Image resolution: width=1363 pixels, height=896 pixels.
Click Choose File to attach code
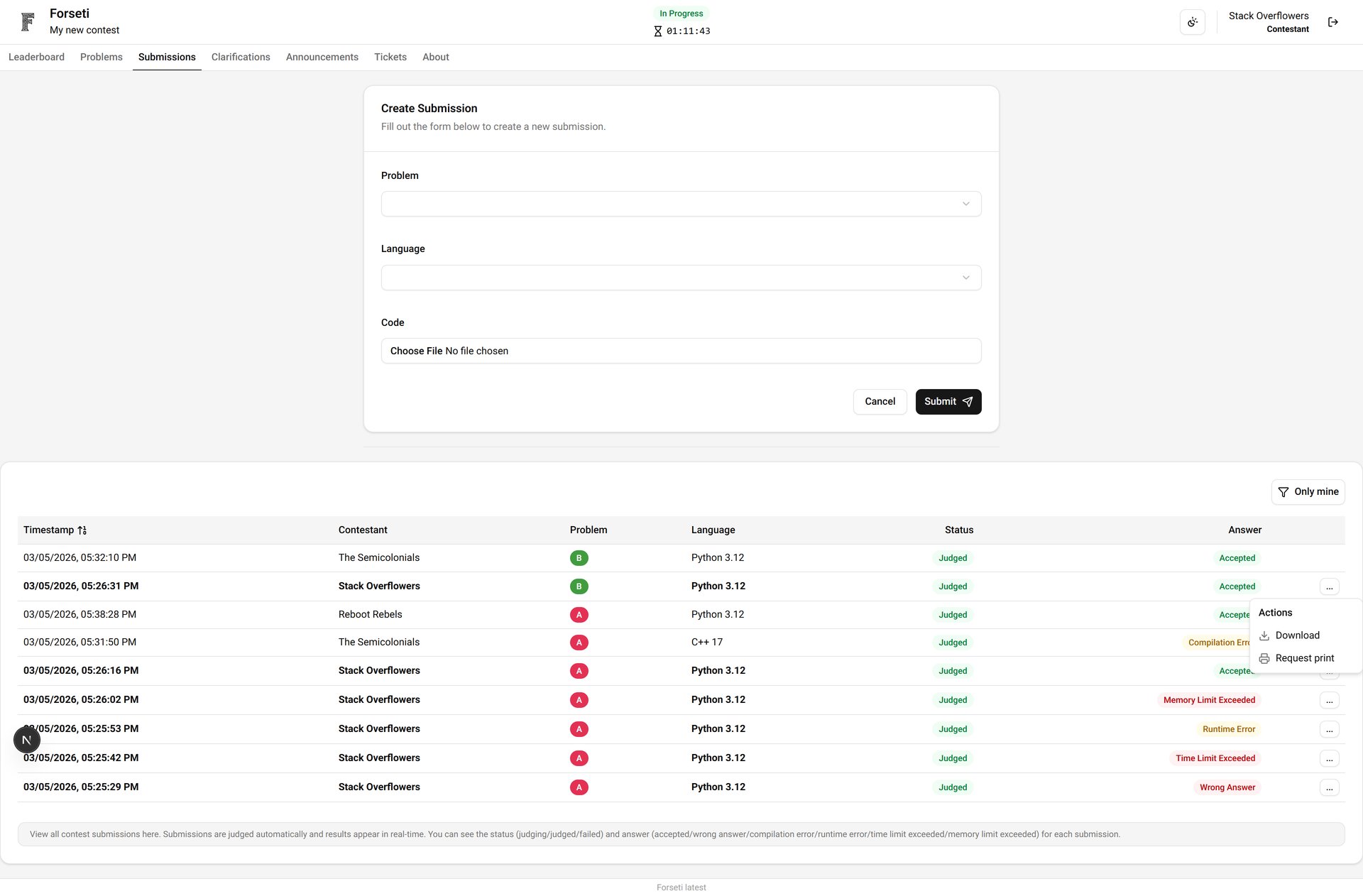click(416, 351)
